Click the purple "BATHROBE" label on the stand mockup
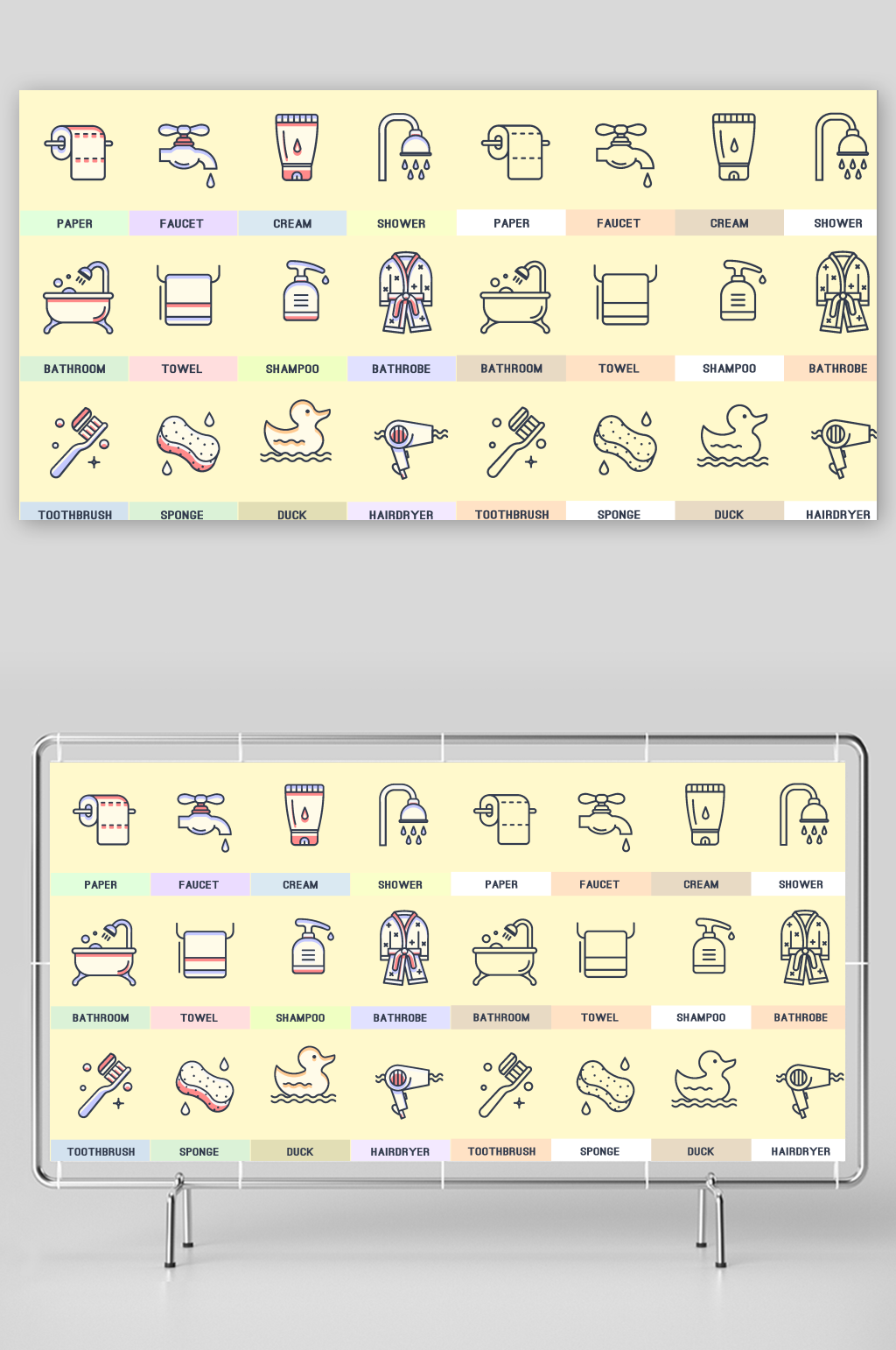 coord(401,1017)
